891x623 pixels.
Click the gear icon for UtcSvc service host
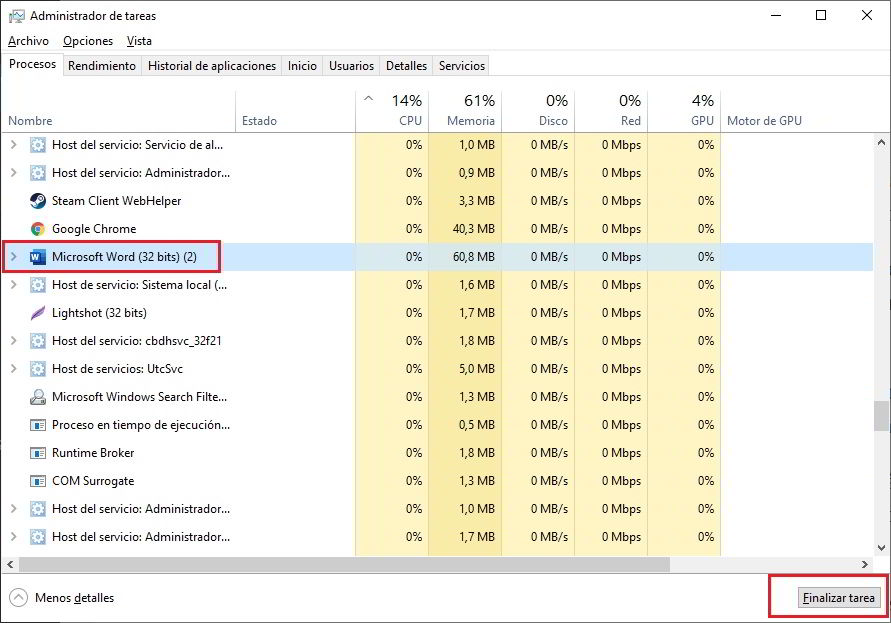coord(38,369)
